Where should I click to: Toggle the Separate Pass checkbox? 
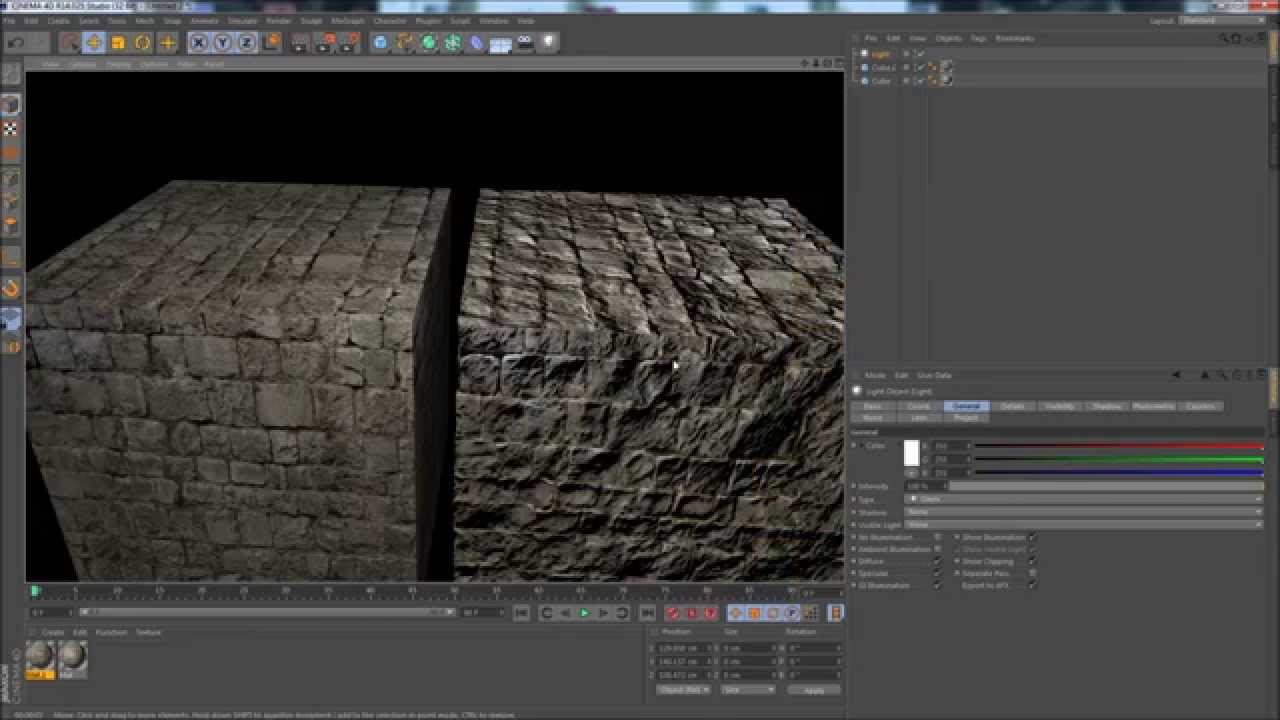click(x=1032, y=573)
